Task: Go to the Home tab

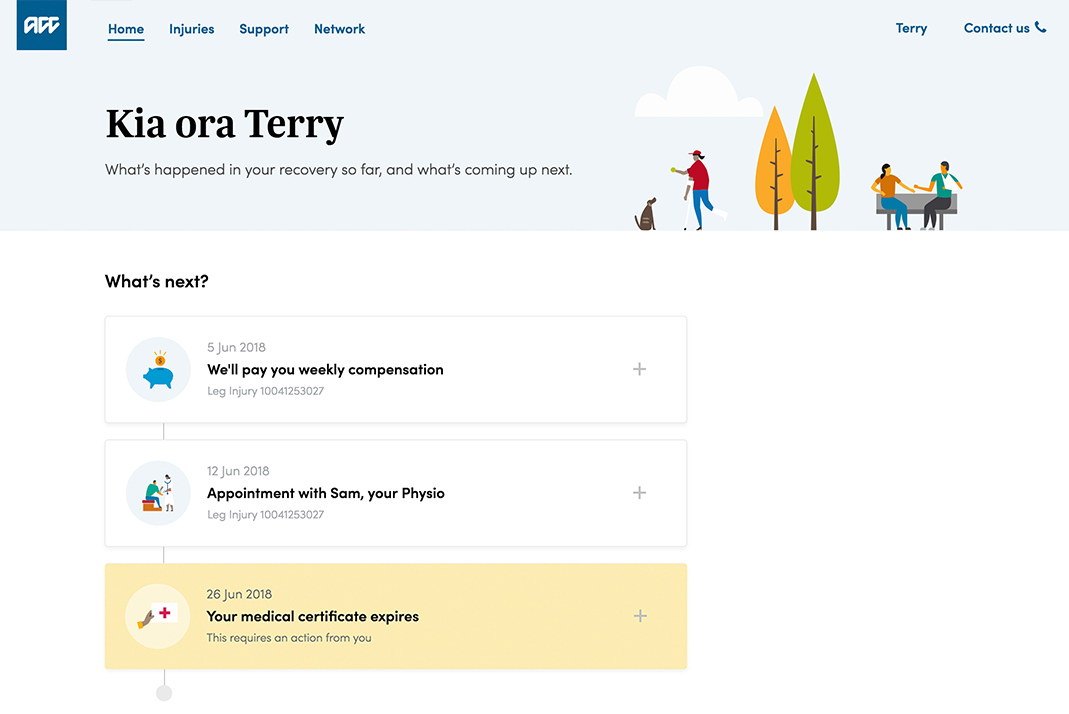Action: pyautogui.click(x=126, y=29)
